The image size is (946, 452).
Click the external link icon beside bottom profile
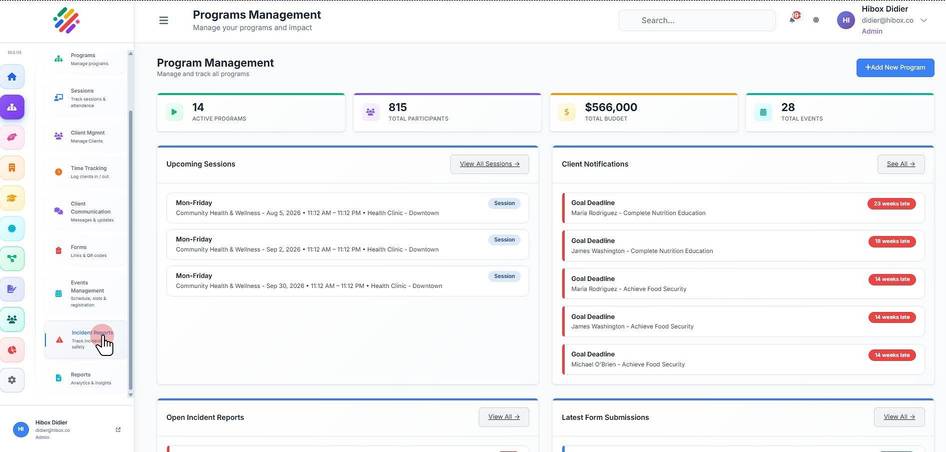118,430
